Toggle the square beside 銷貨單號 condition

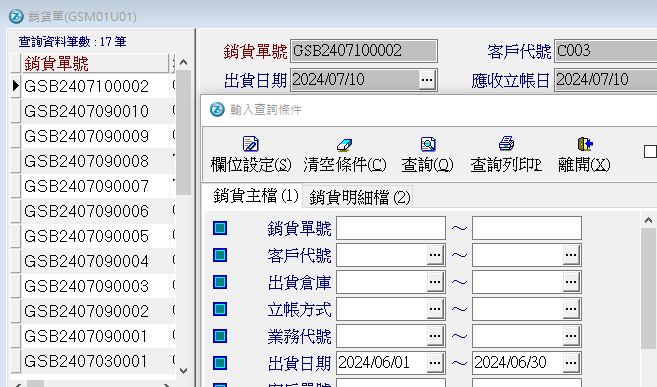click(220, 228)
